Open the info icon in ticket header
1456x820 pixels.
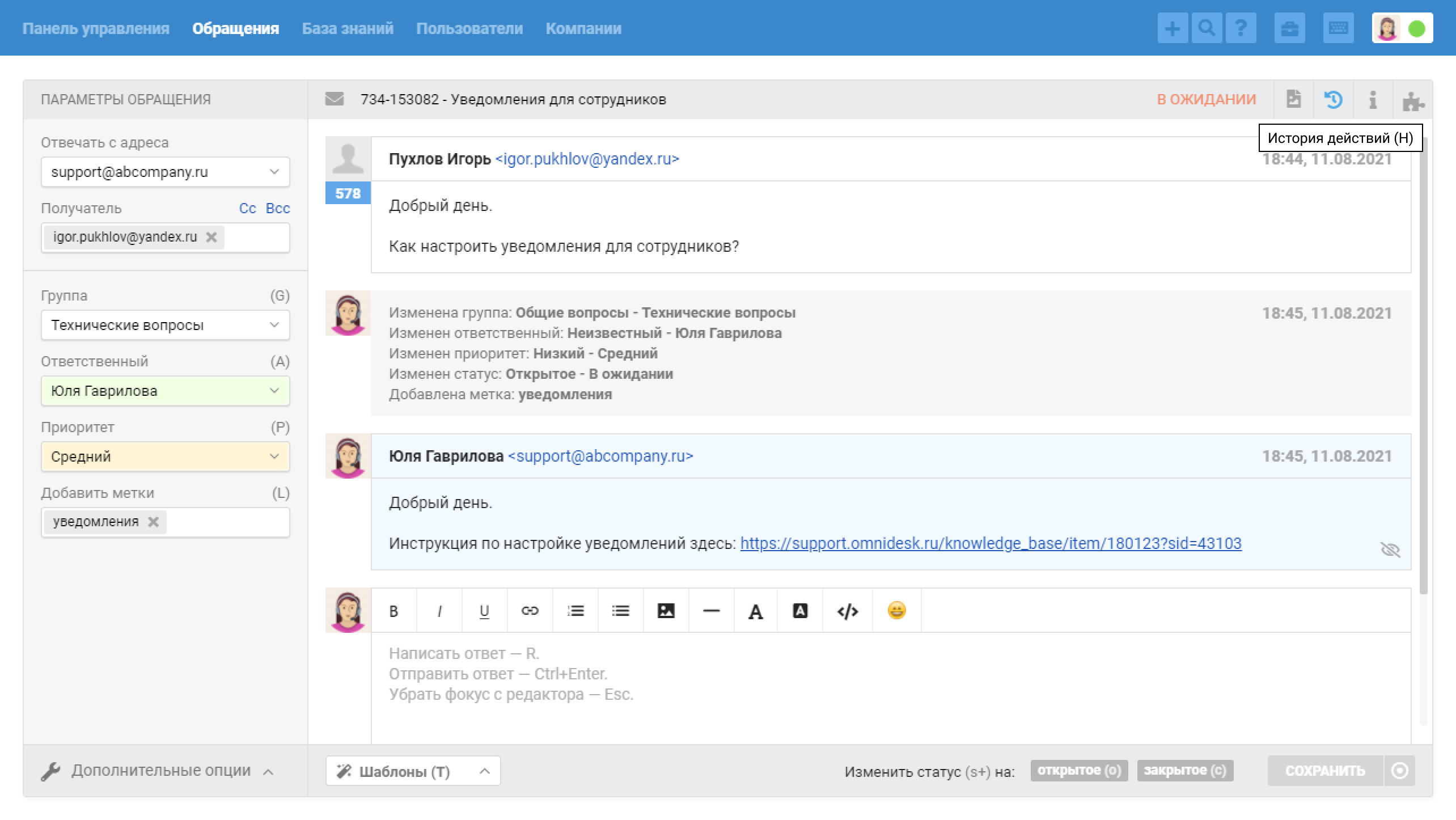[1373, 100]
